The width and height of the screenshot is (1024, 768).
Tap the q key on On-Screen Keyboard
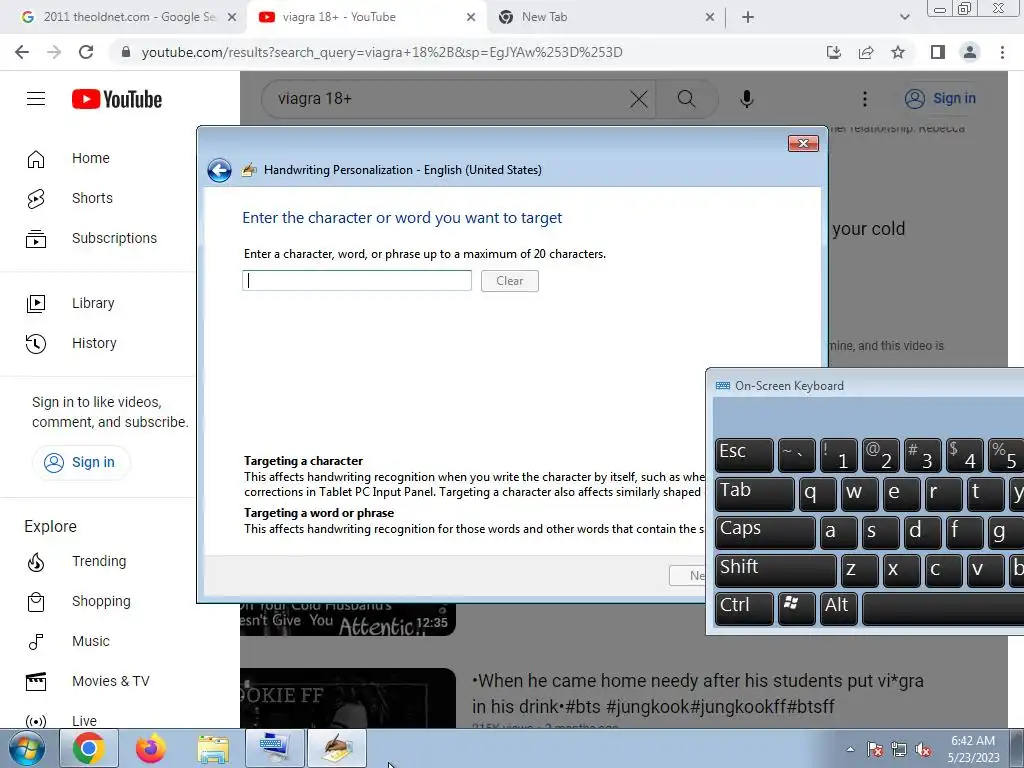coord(818,494)
